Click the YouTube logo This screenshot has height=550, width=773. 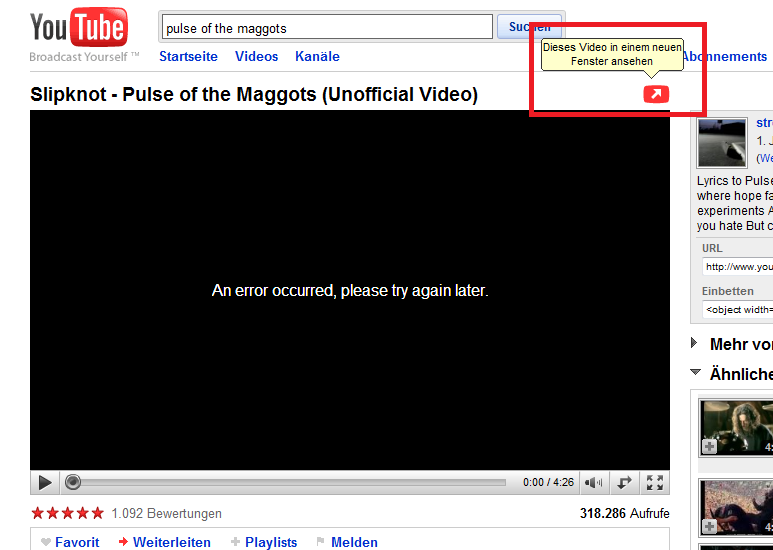[x=79, y=27]
